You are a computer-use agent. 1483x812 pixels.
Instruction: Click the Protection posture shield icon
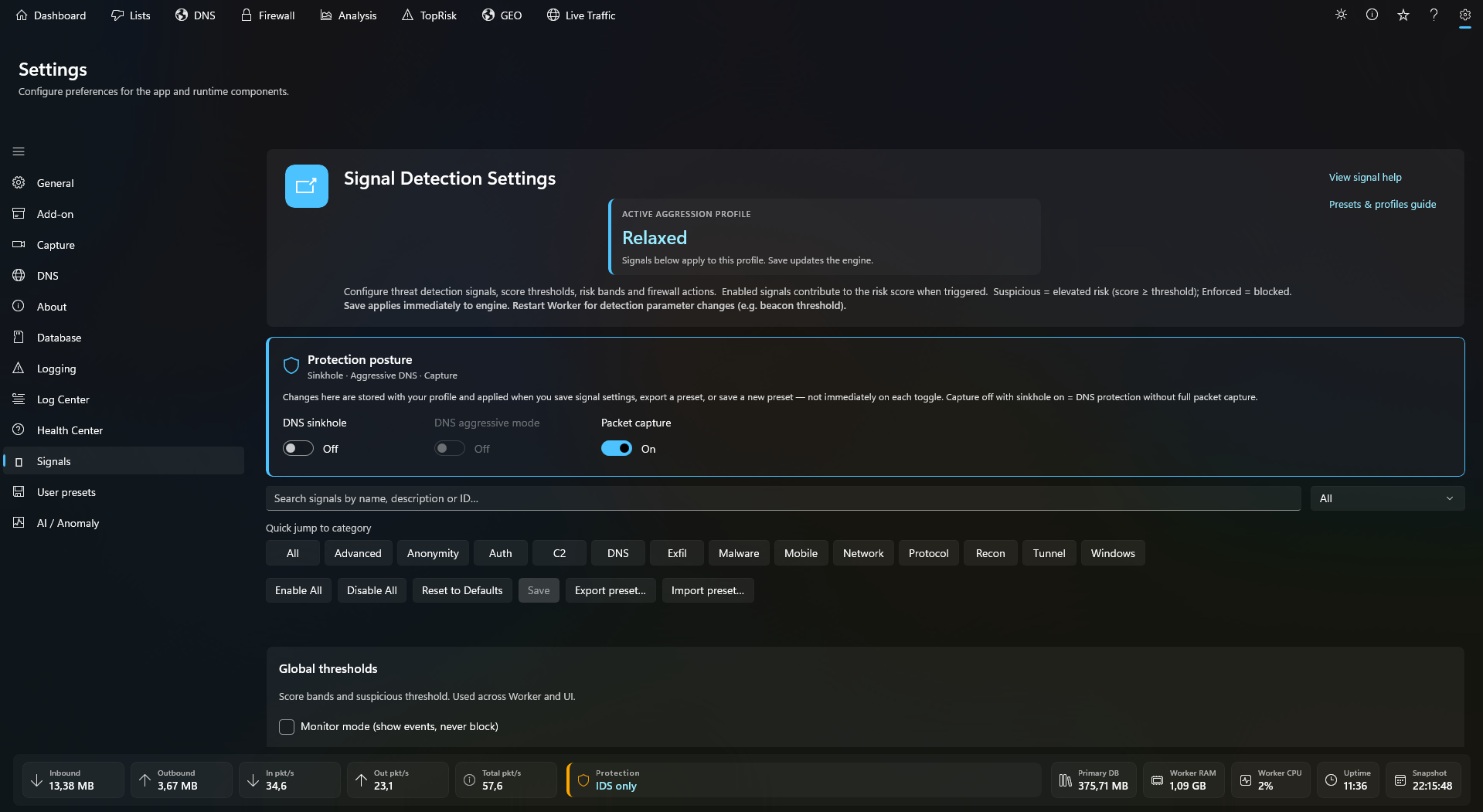291,366
